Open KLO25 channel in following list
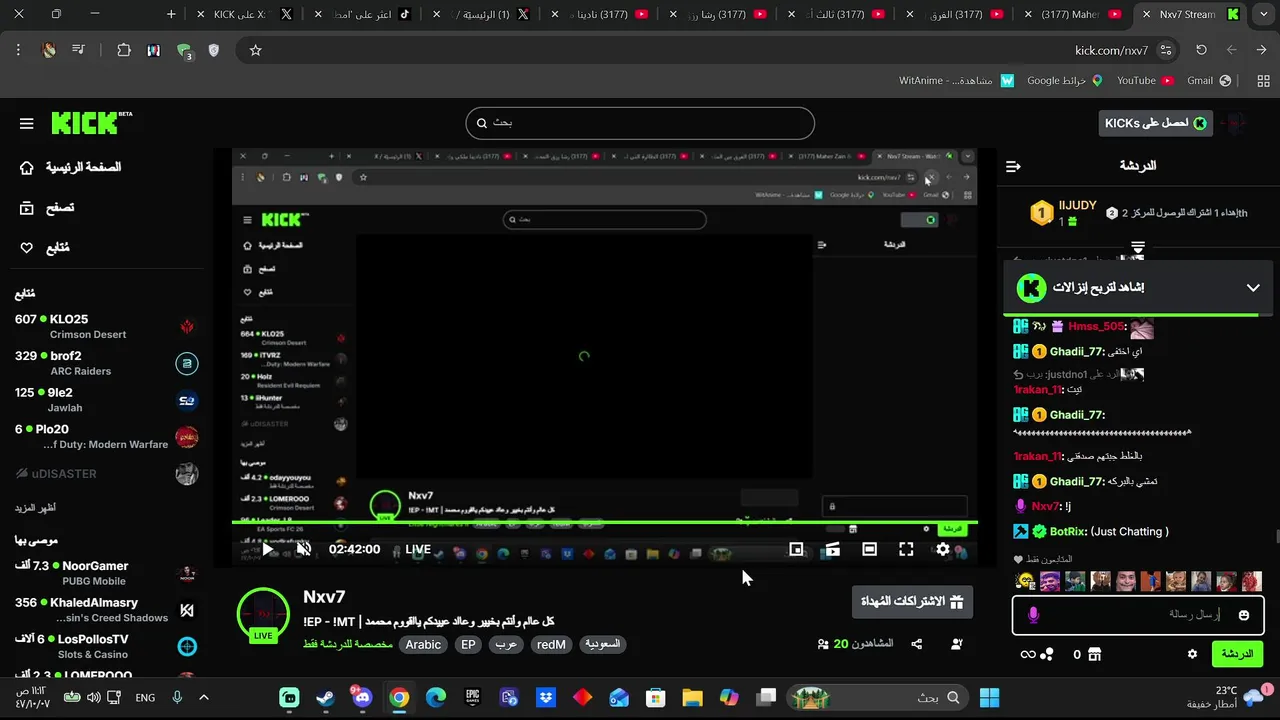The image size is (1280, 720). pyautogui.click(x=107, y=327)
